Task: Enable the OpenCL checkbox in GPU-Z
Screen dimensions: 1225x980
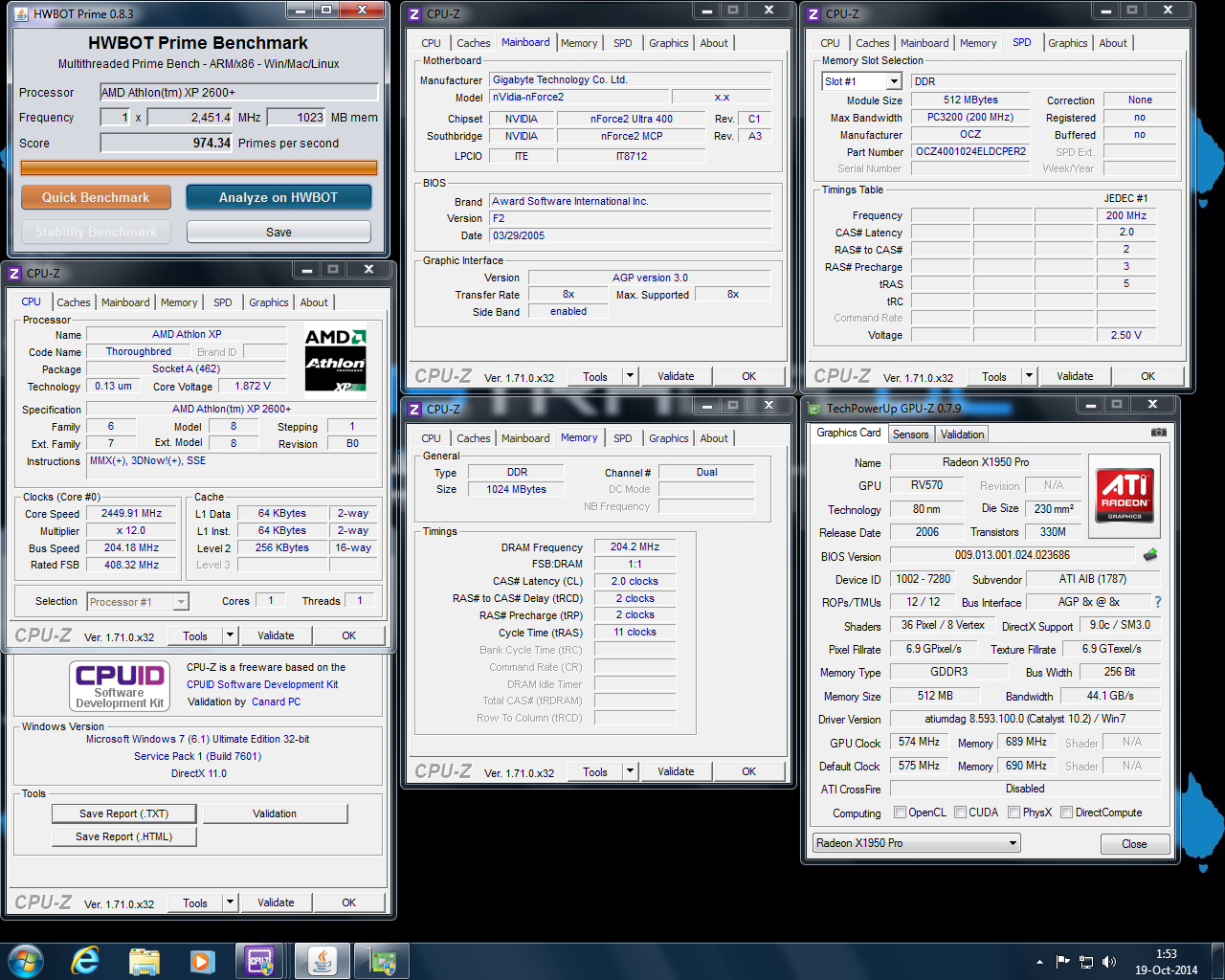Action: coord(900,813)
